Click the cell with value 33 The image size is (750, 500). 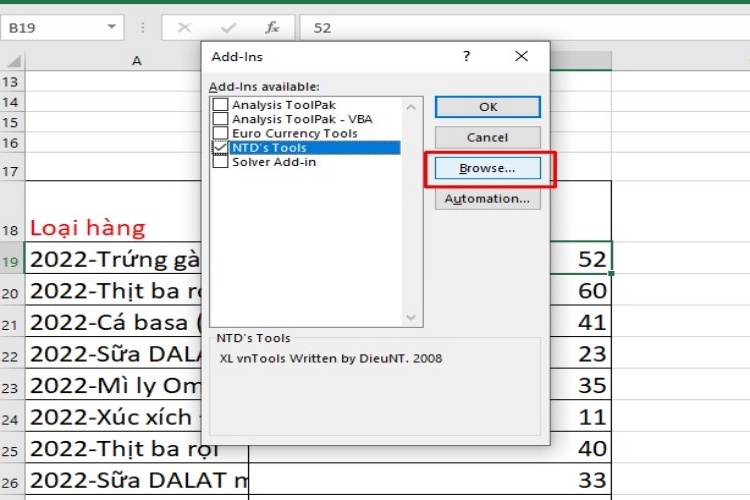pyautogui.click(x=430, y=479)
